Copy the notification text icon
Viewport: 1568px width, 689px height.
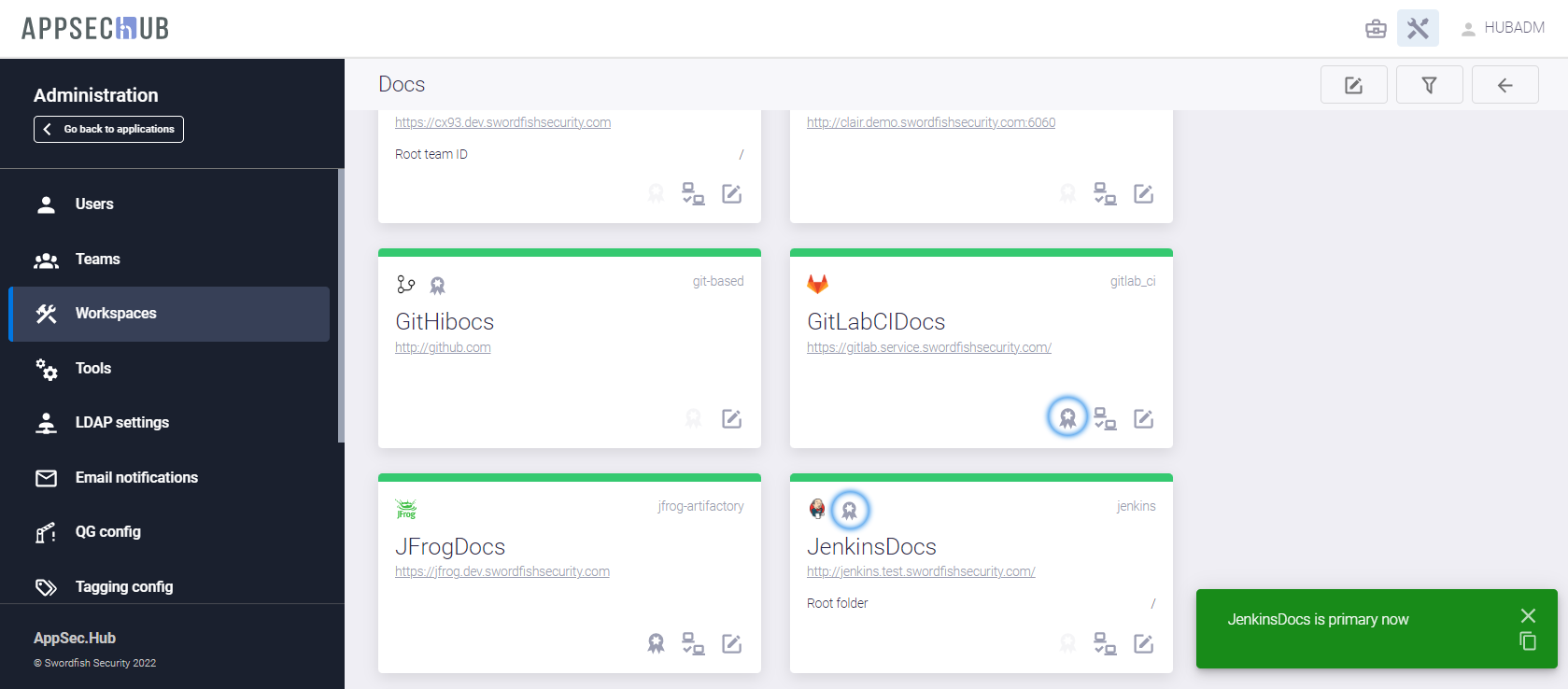[1528, 641]
